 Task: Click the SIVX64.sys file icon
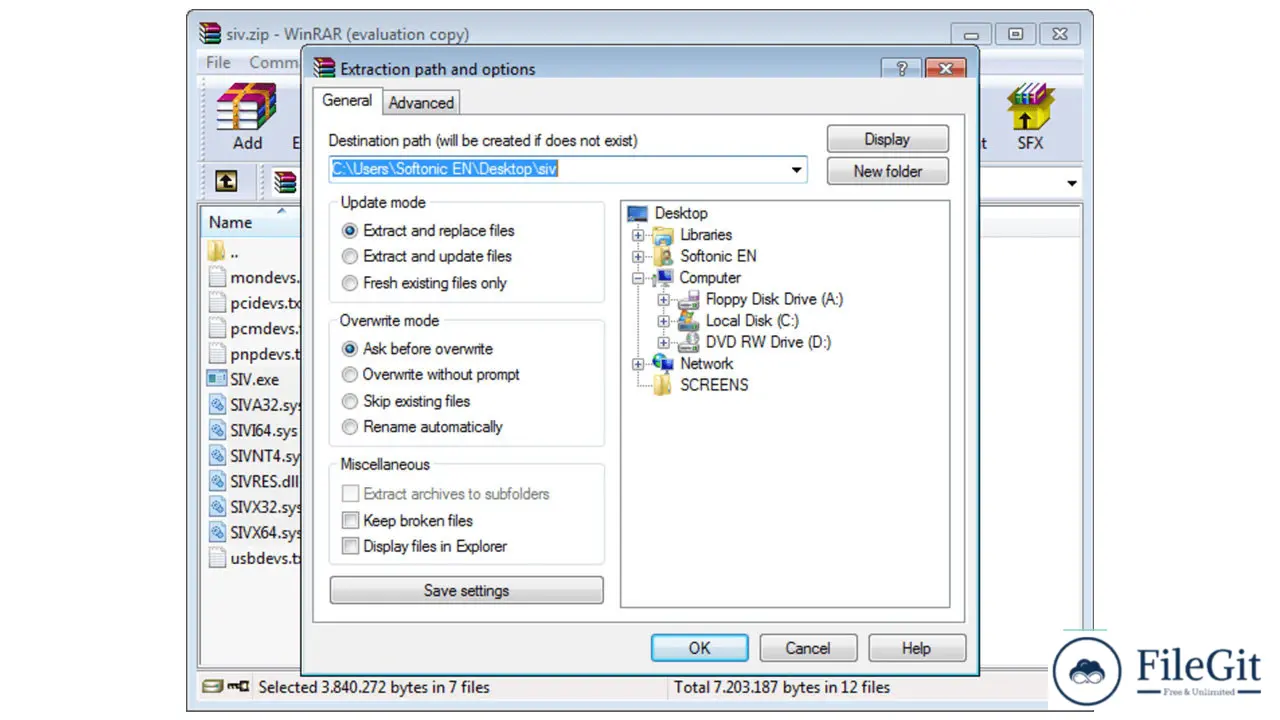216,533
